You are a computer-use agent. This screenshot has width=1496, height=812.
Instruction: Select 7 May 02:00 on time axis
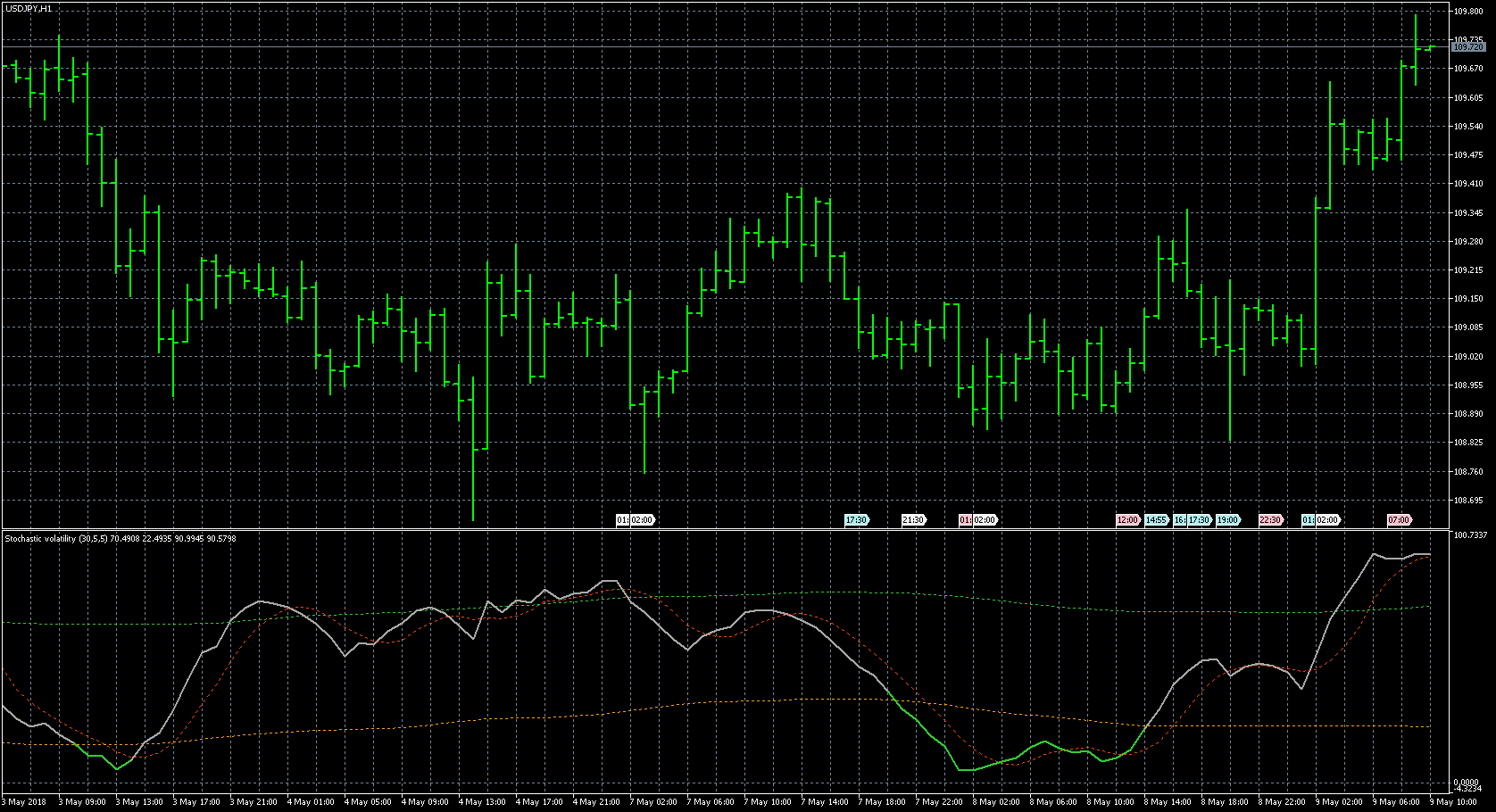pos(654,801)
